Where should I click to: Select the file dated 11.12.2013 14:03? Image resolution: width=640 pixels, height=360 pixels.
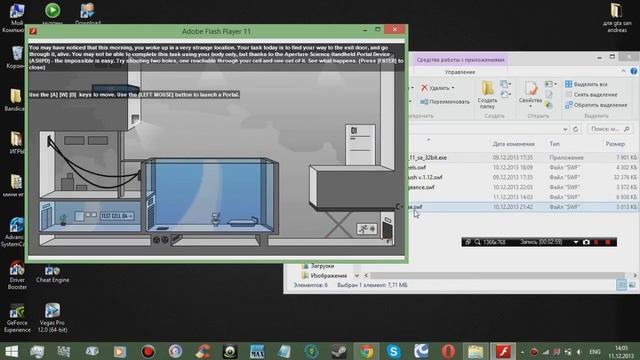pyautogui.click(x=524, y=197)
